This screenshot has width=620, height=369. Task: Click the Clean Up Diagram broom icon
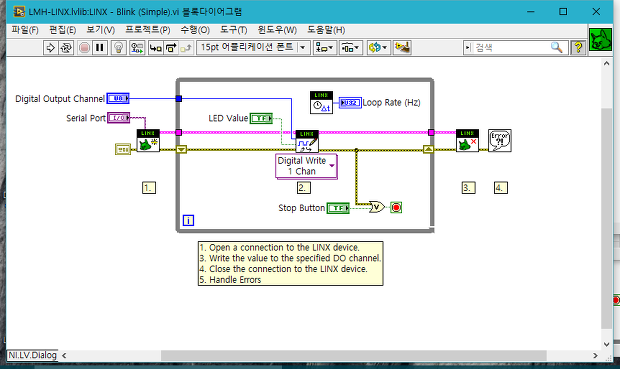pos(402,48)
